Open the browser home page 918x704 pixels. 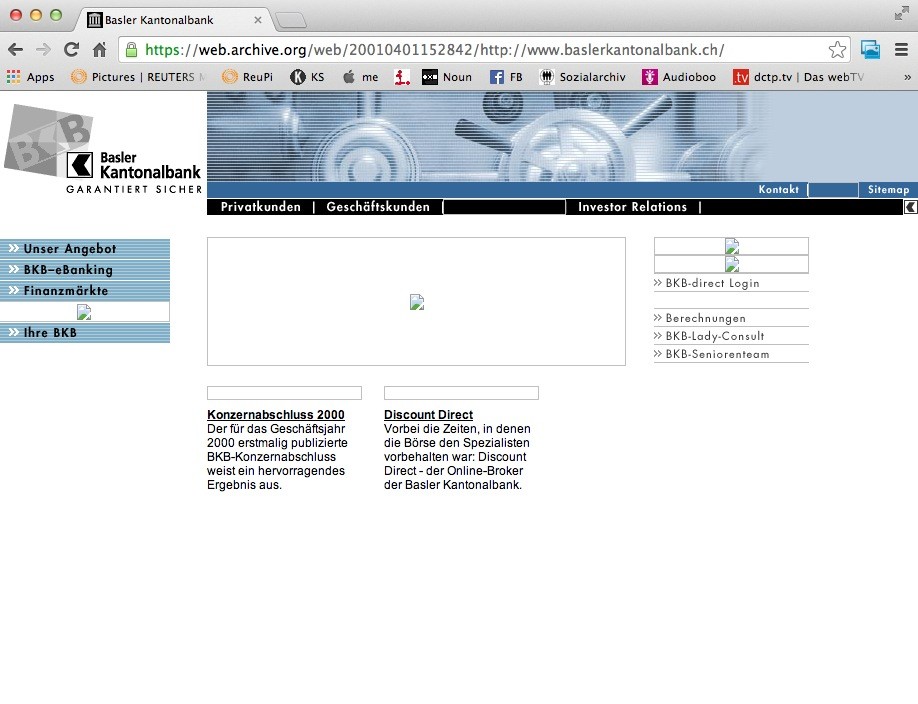tap(100, 50)
